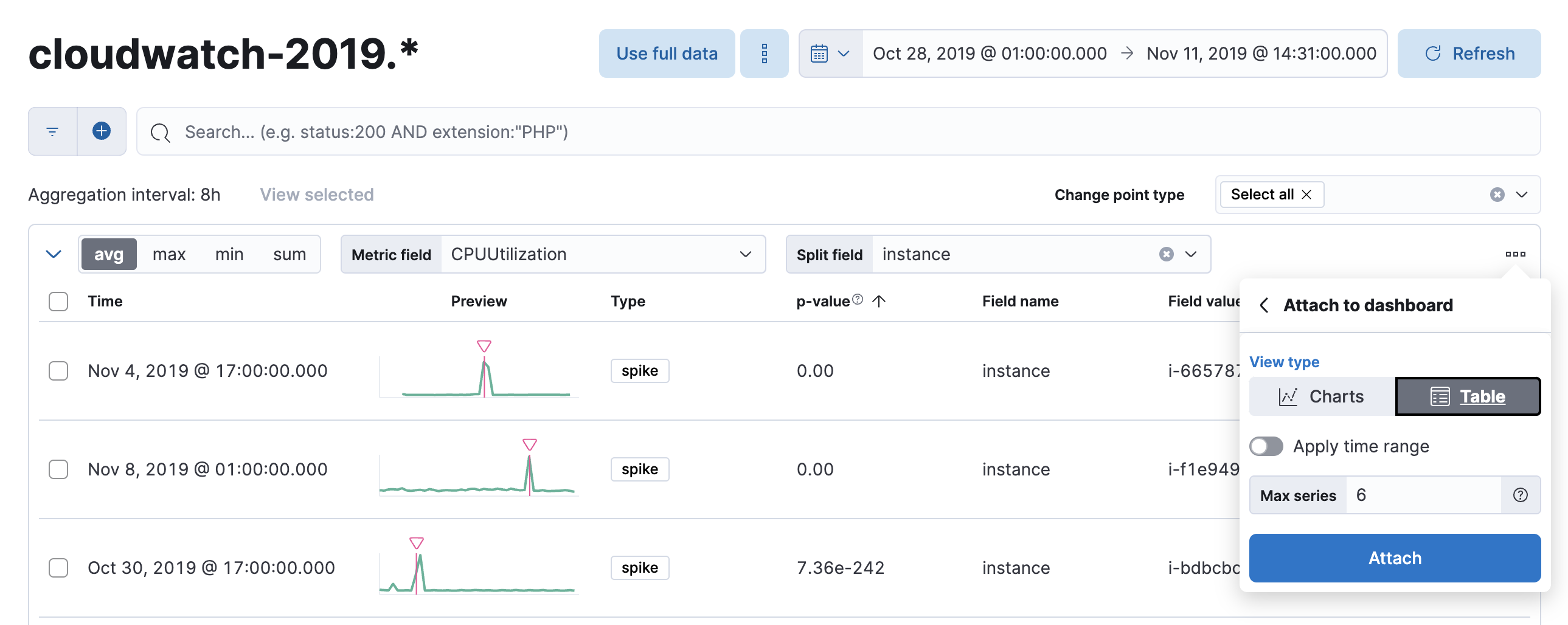Show Max series help icon

(1520, 495)
